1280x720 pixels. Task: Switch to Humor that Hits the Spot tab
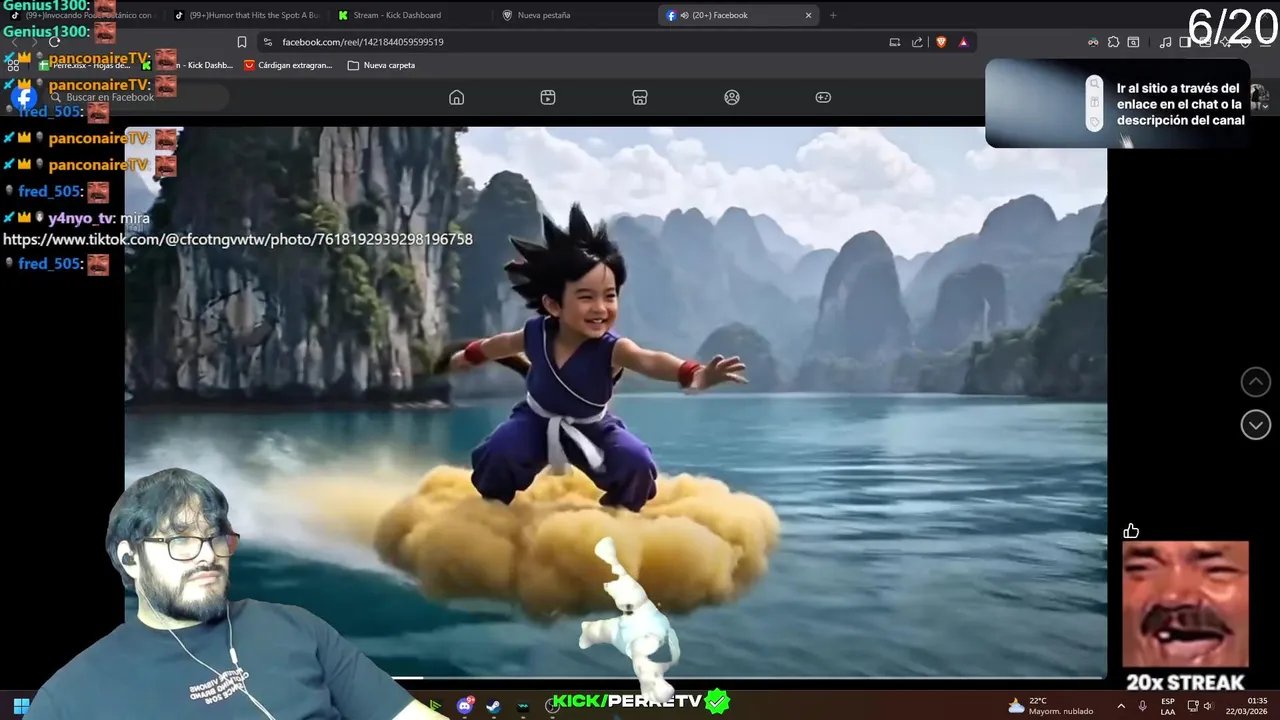245,15
